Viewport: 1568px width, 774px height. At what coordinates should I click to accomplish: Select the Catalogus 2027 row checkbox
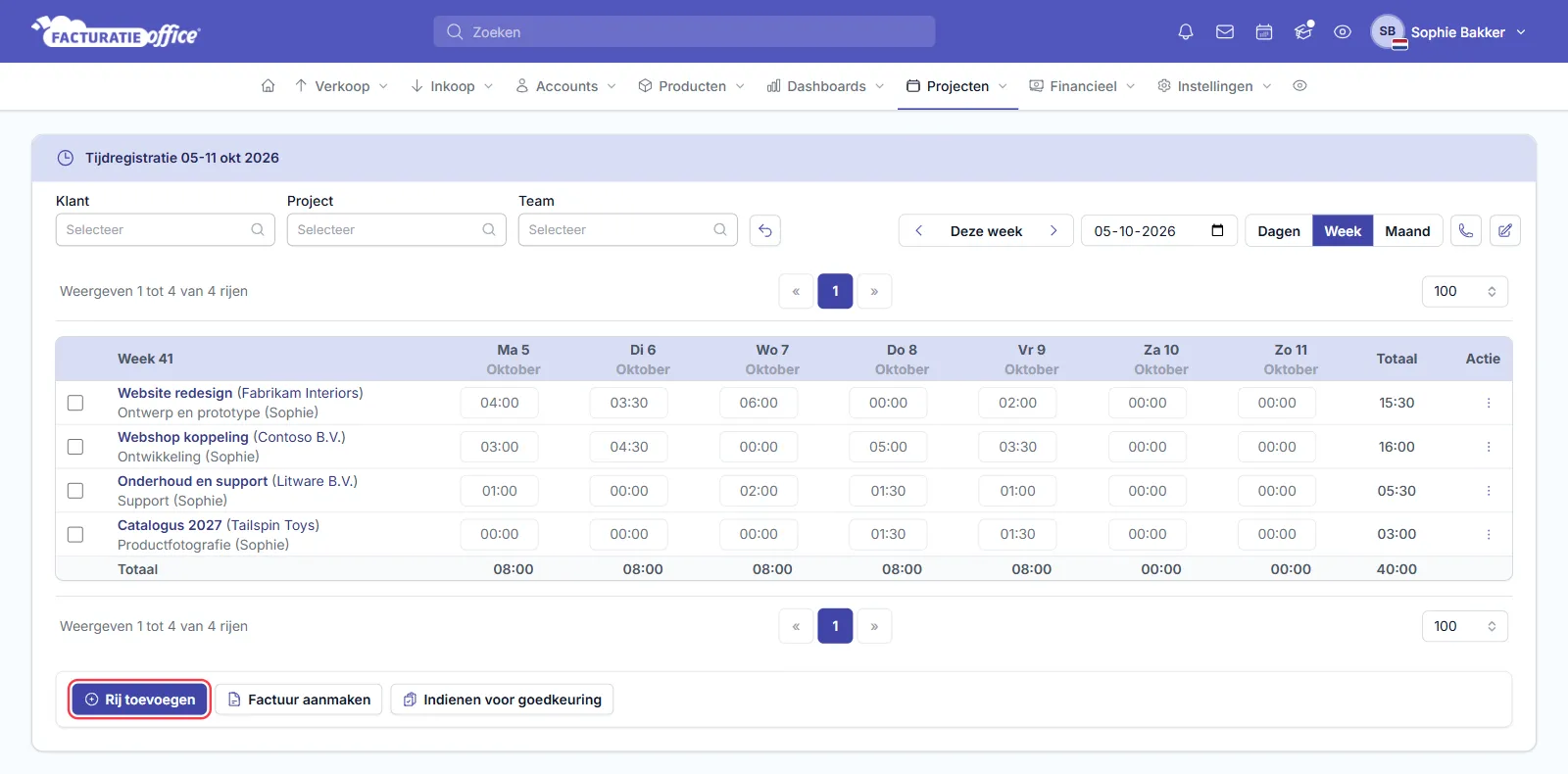[75, 535]
